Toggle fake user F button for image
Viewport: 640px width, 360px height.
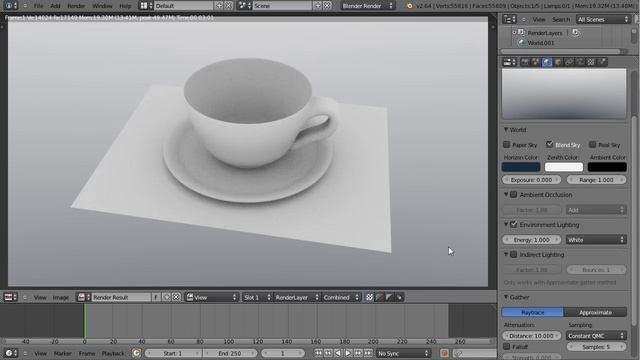(x=156, y=297)
